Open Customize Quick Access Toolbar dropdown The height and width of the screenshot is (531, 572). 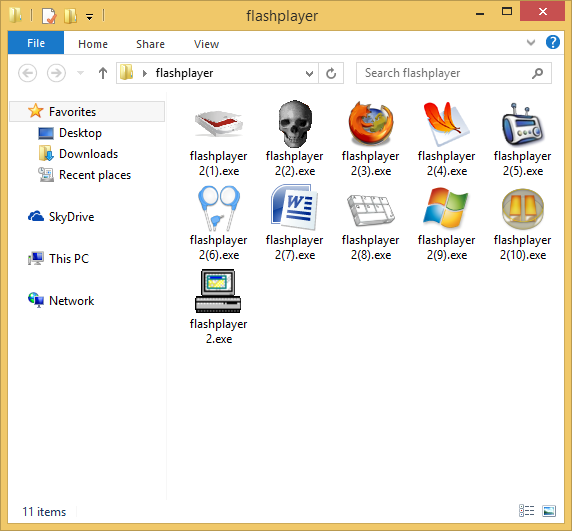tap(89, 16)
